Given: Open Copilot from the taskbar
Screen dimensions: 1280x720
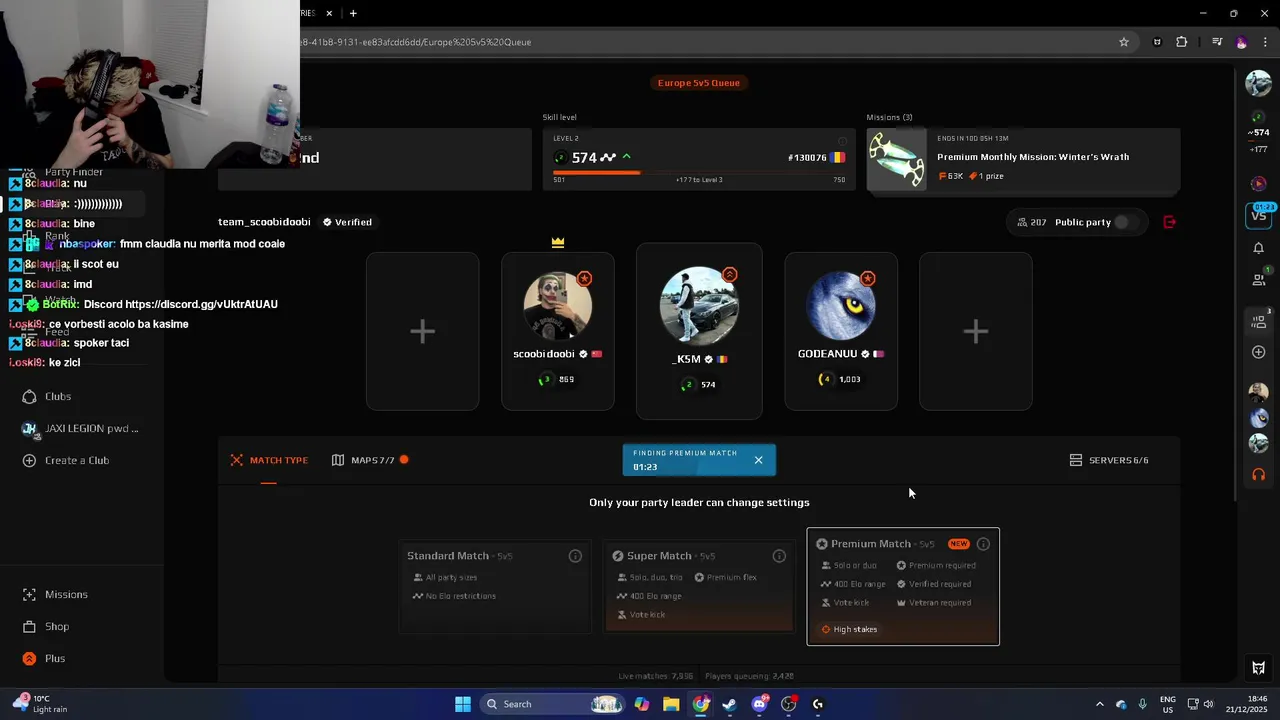Looking at the screenshot, I should (x=642, y=704).
